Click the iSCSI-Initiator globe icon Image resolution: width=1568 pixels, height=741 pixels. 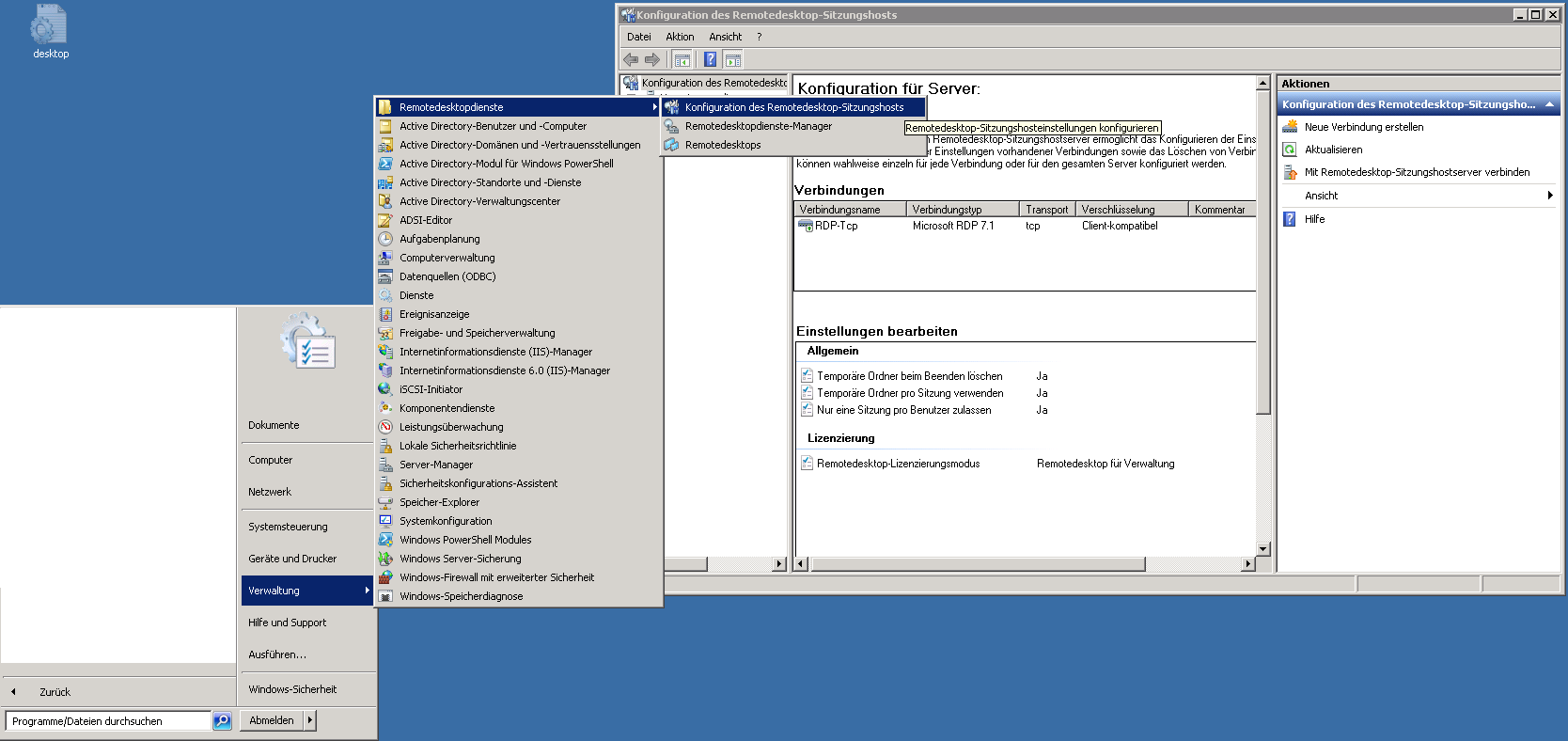pos(385,389)
